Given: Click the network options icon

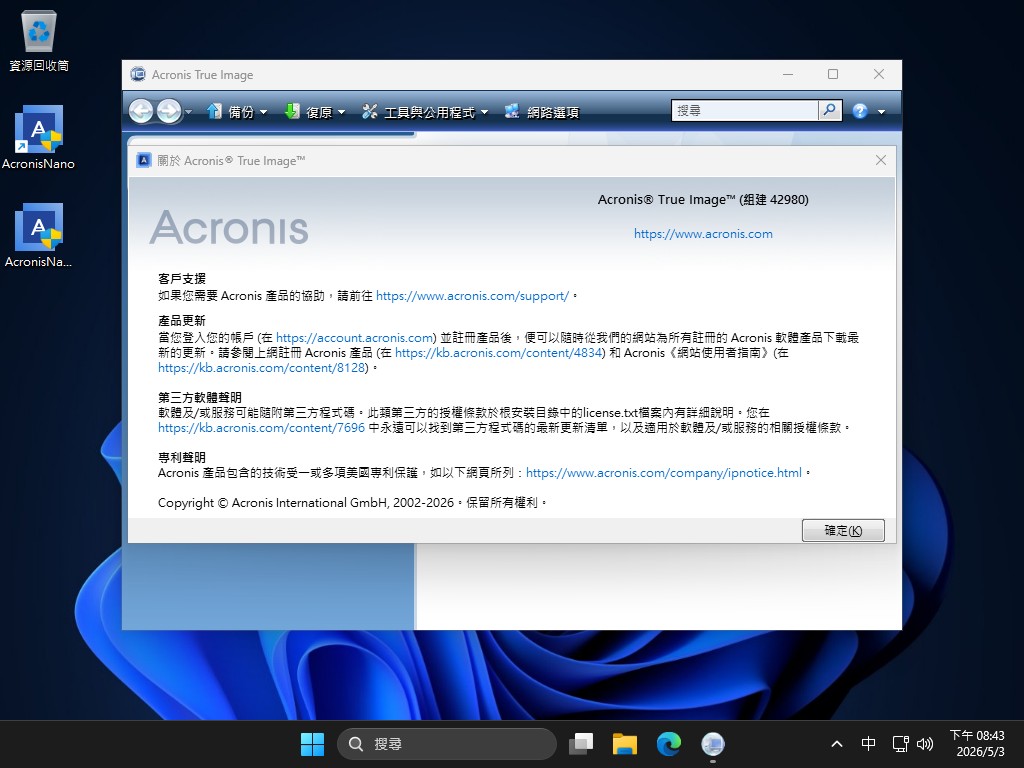Looking at the screenshot, I should tap(512, 111).
